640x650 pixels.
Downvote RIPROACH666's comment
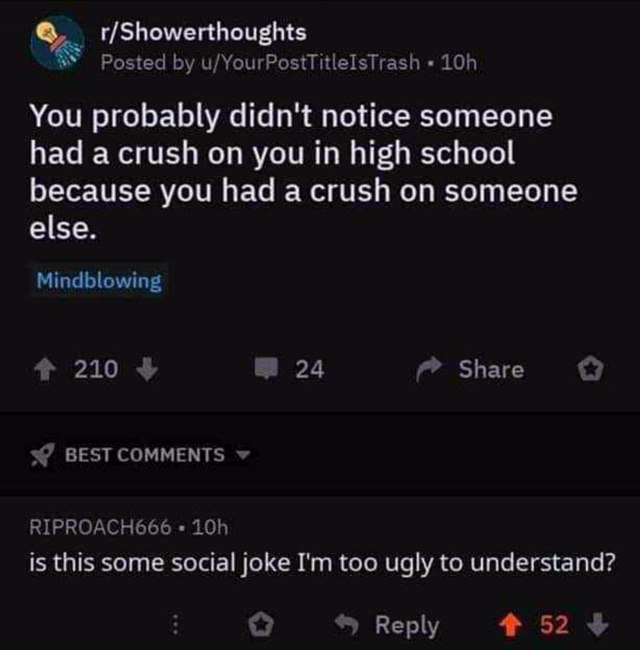pyautogui.click(x=598, y=624)
